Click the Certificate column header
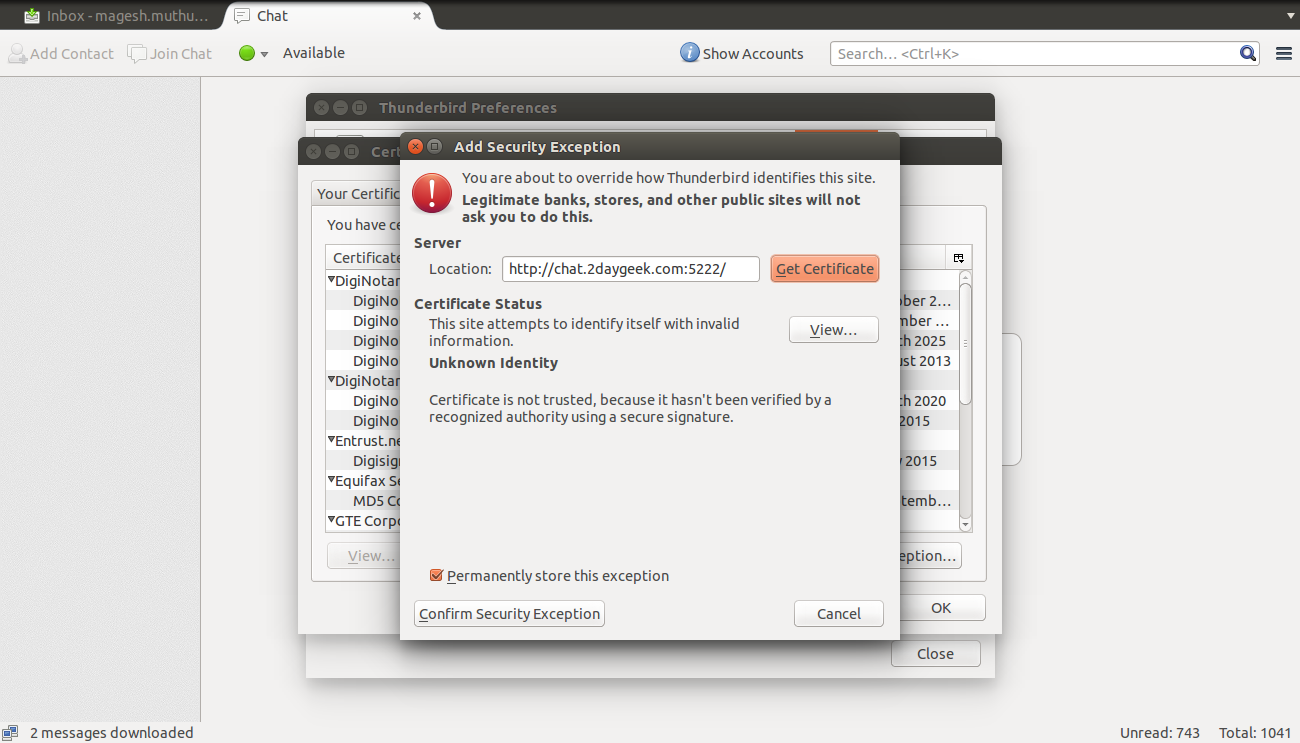 [364, 258]
